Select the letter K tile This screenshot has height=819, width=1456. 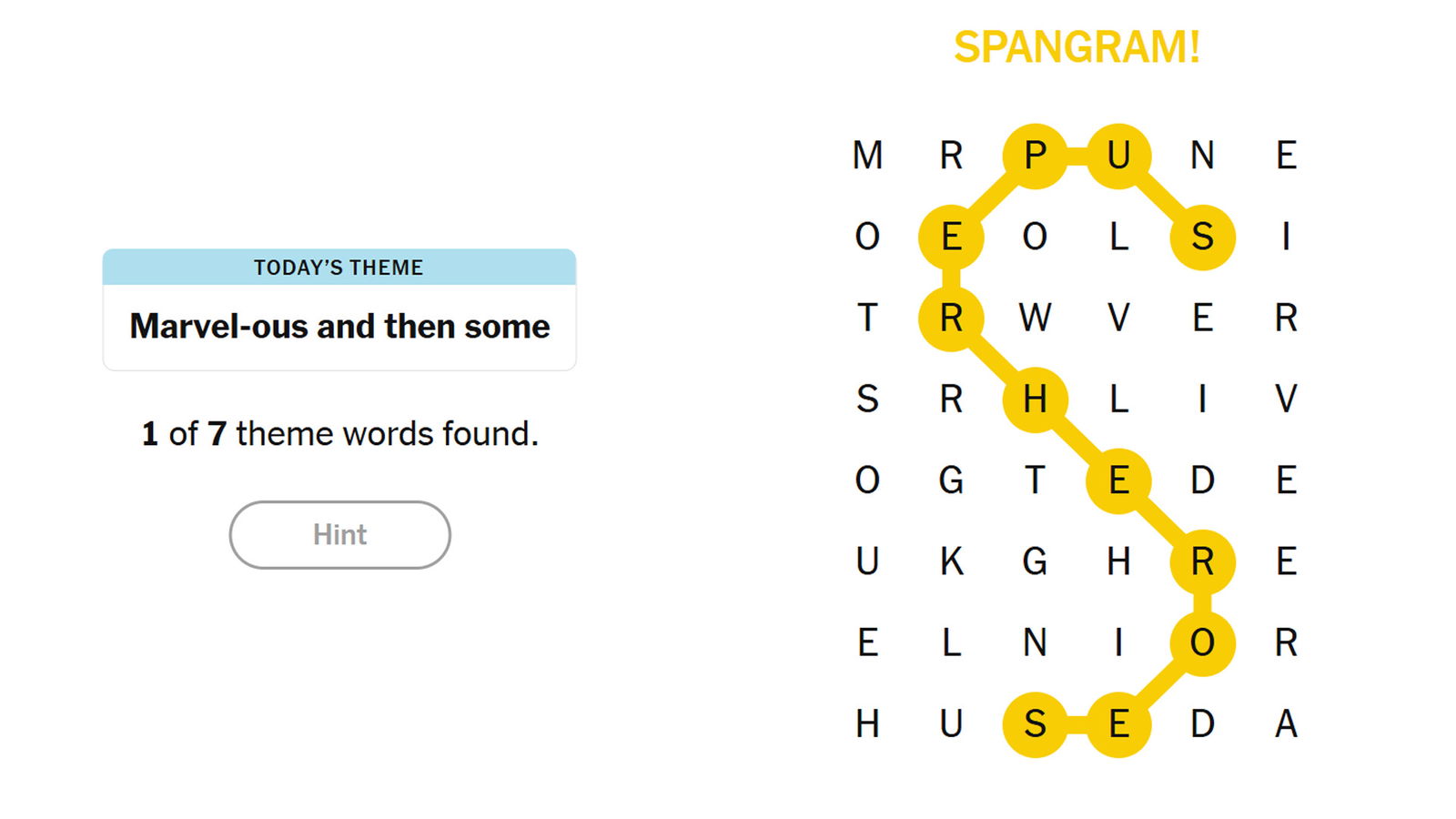(951, 561)
